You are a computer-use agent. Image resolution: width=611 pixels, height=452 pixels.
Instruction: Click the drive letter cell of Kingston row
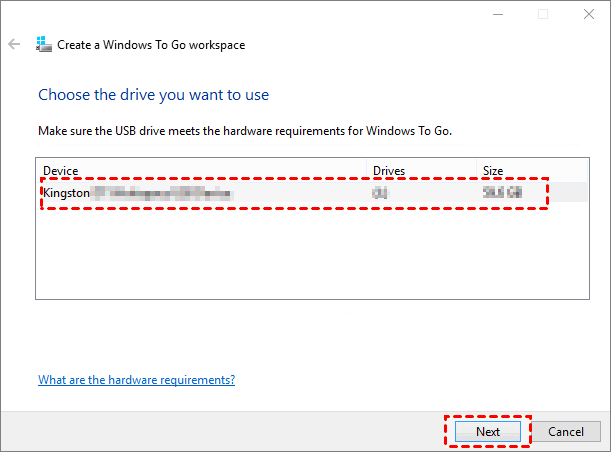pos(381,192)
